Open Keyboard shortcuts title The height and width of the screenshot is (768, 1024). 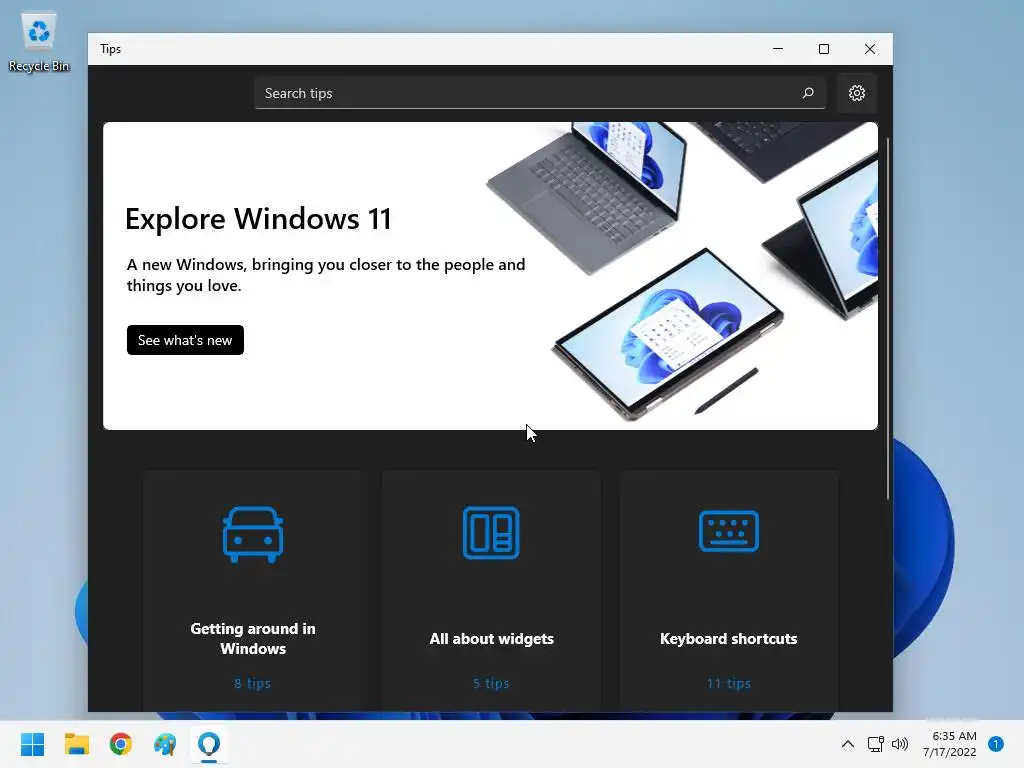tap(728, 638)
